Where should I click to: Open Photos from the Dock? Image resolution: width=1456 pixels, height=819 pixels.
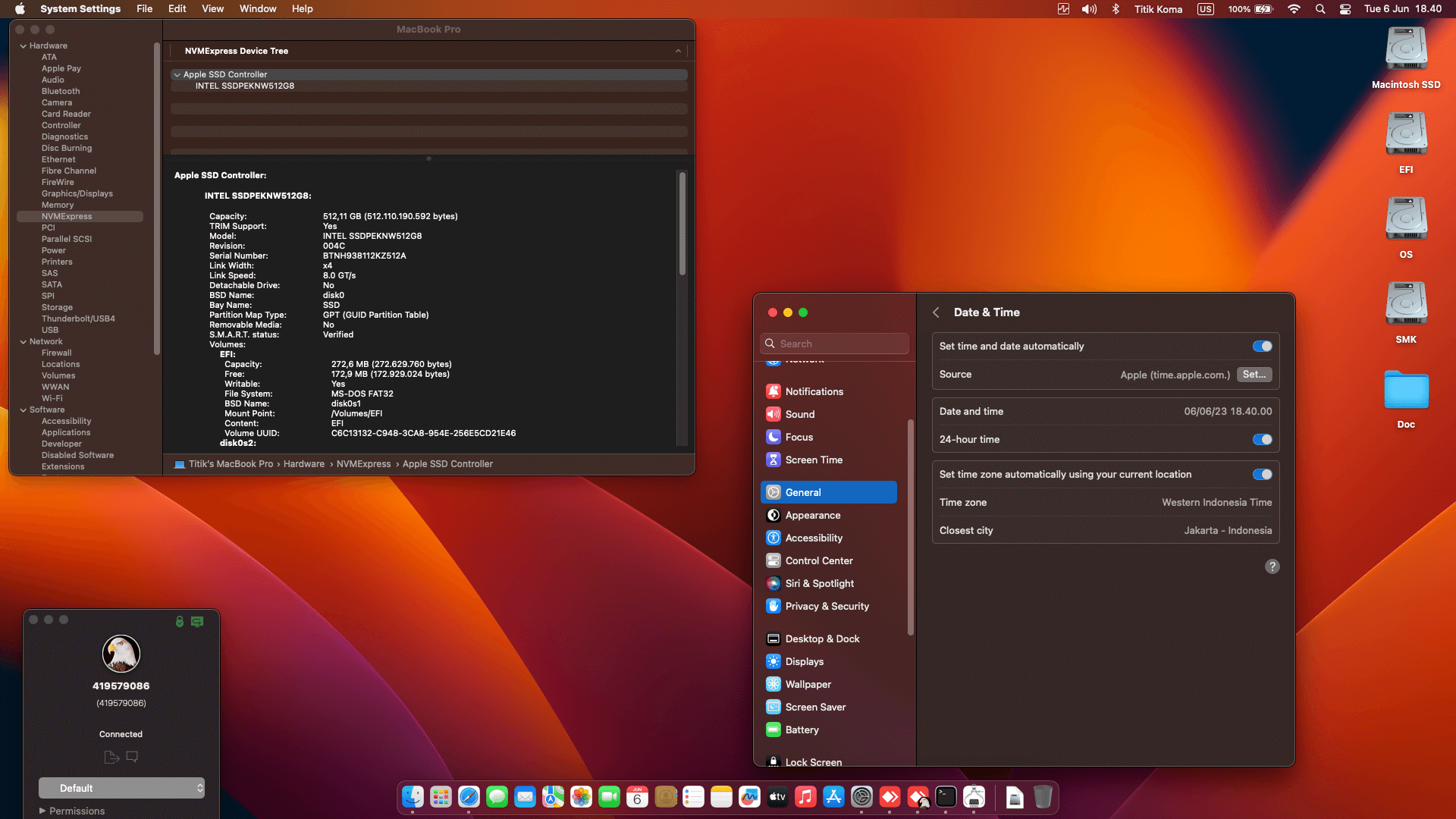pyautogui.click(x=581, y=797)
